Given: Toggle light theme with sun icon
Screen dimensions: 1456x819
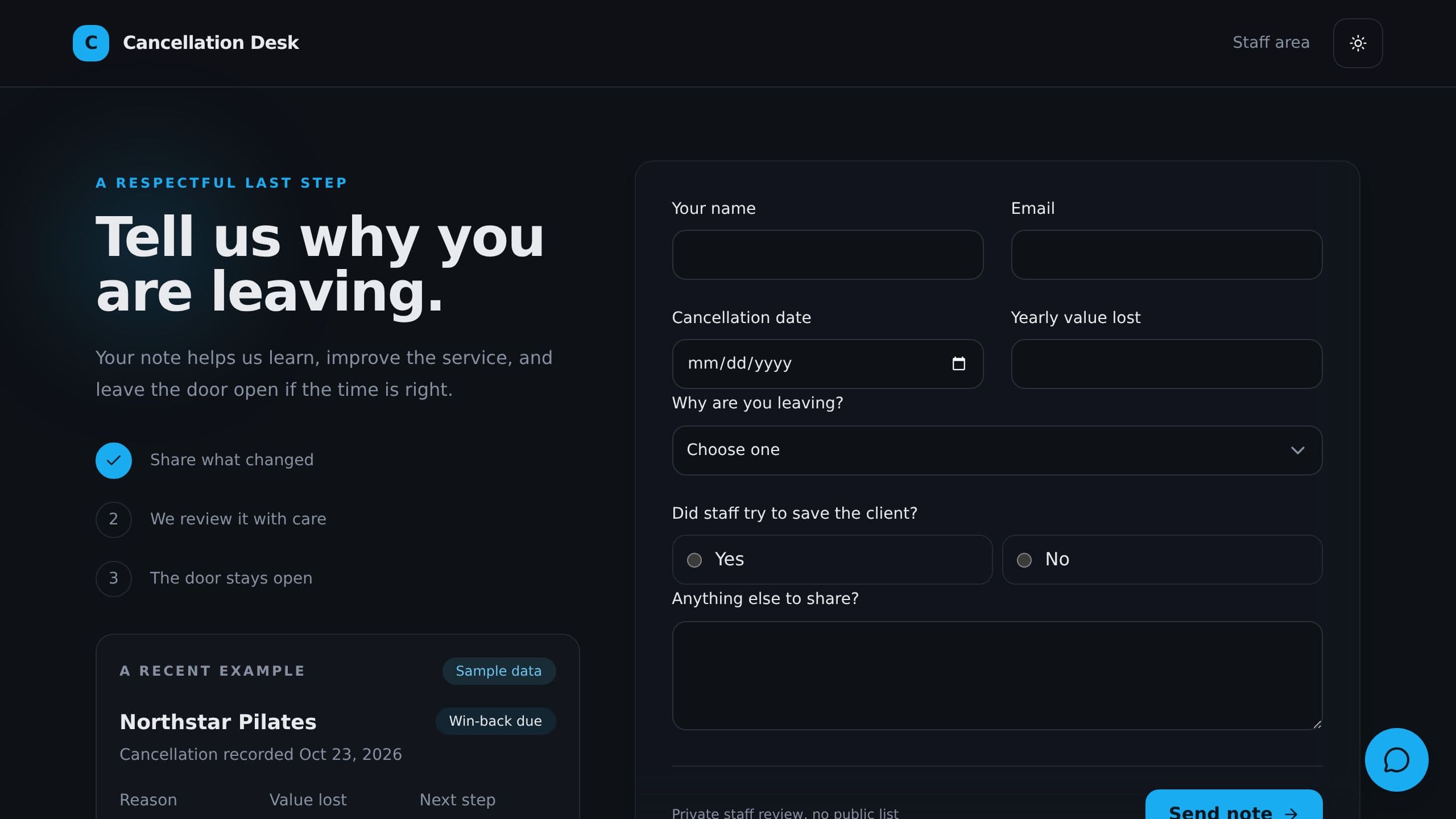Looking at the screenshot, I should [x=1358, y=43].
